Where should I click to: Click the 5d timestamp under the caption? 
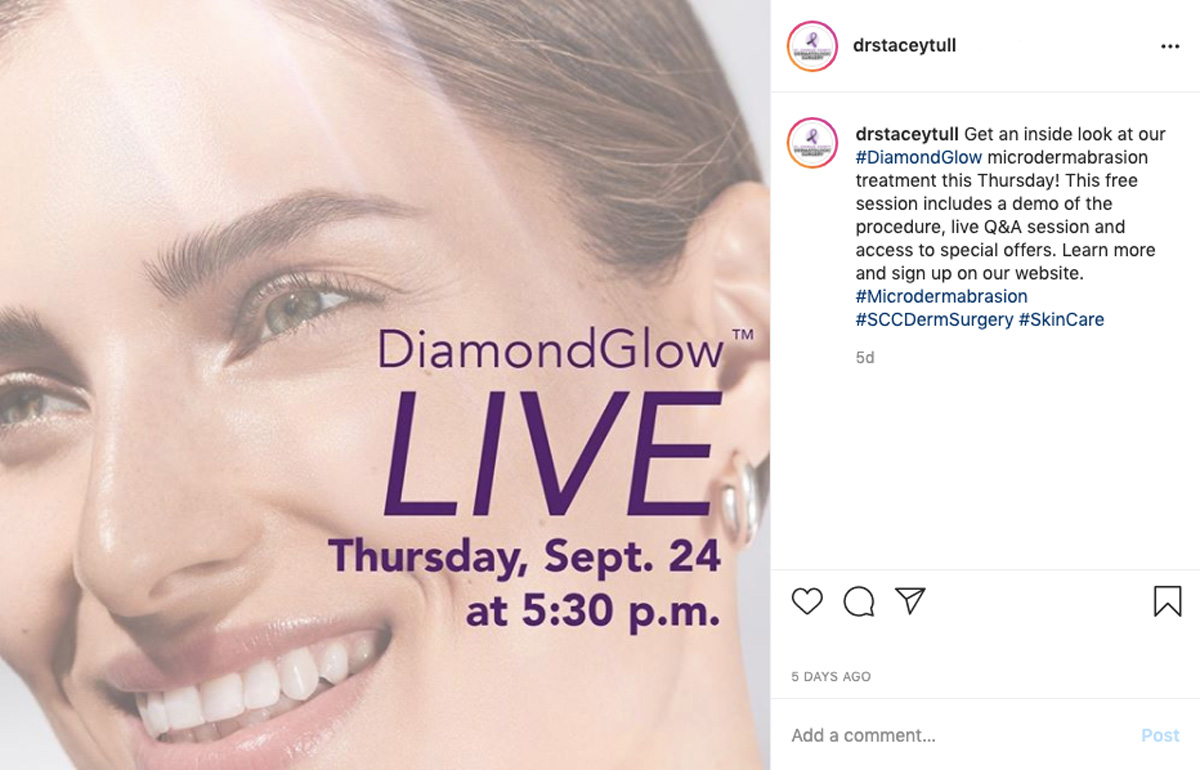tap(865, 357)
